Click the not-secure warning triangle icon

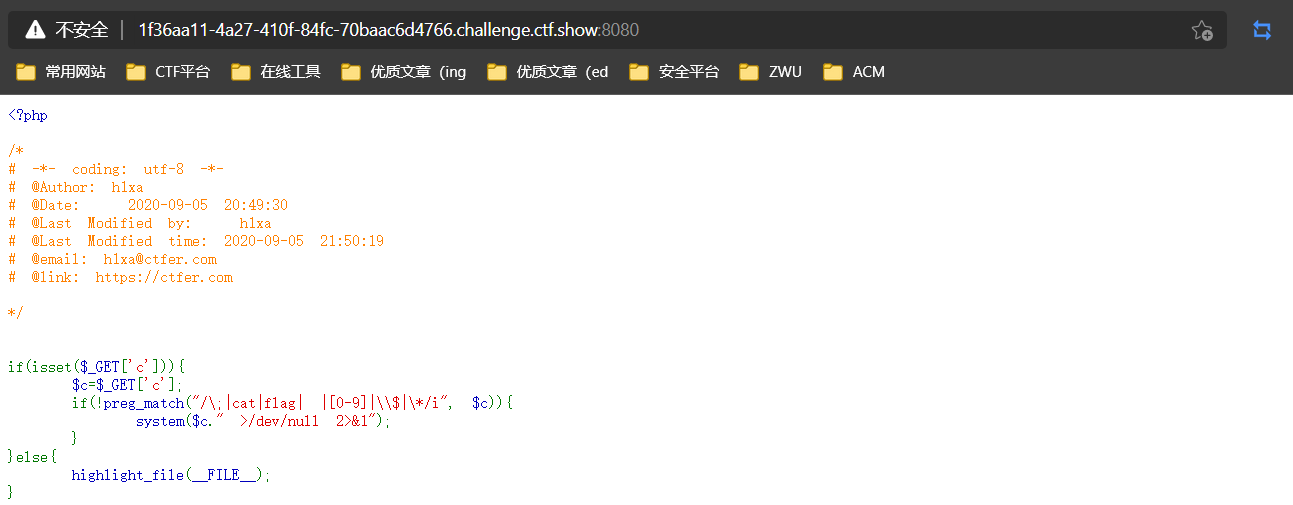click(x=35, y=30)
